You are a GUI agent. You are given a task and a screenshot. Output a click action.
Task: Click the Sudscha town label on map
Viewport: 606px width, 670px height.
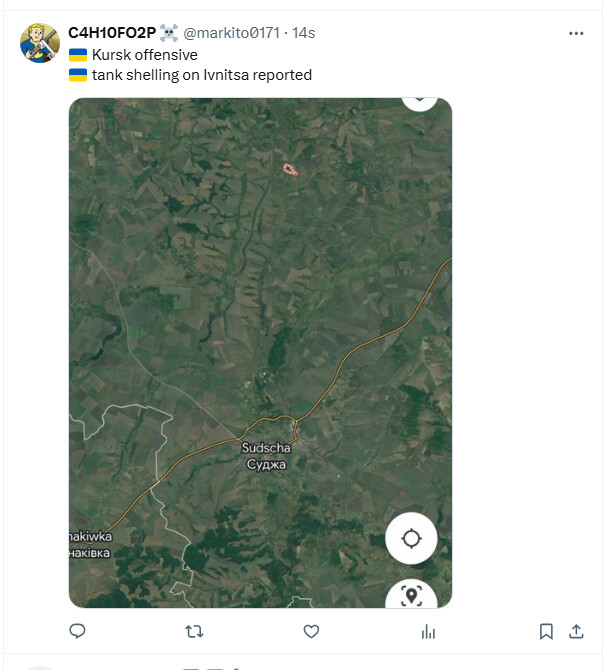tap(265, 456)
